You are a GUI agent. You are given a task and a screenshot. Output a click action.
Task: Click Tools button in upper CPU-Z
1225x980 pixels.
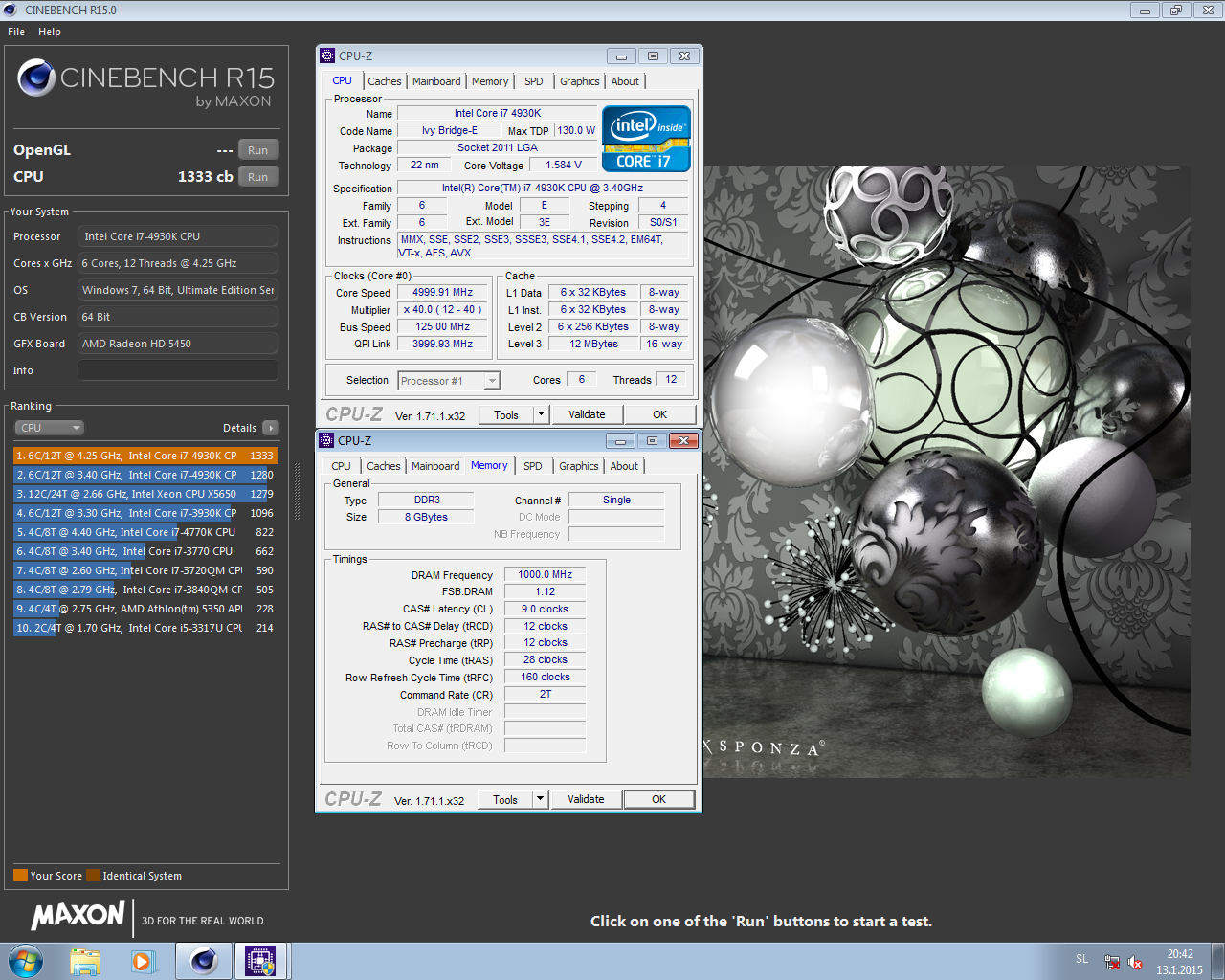coord(506,414)
